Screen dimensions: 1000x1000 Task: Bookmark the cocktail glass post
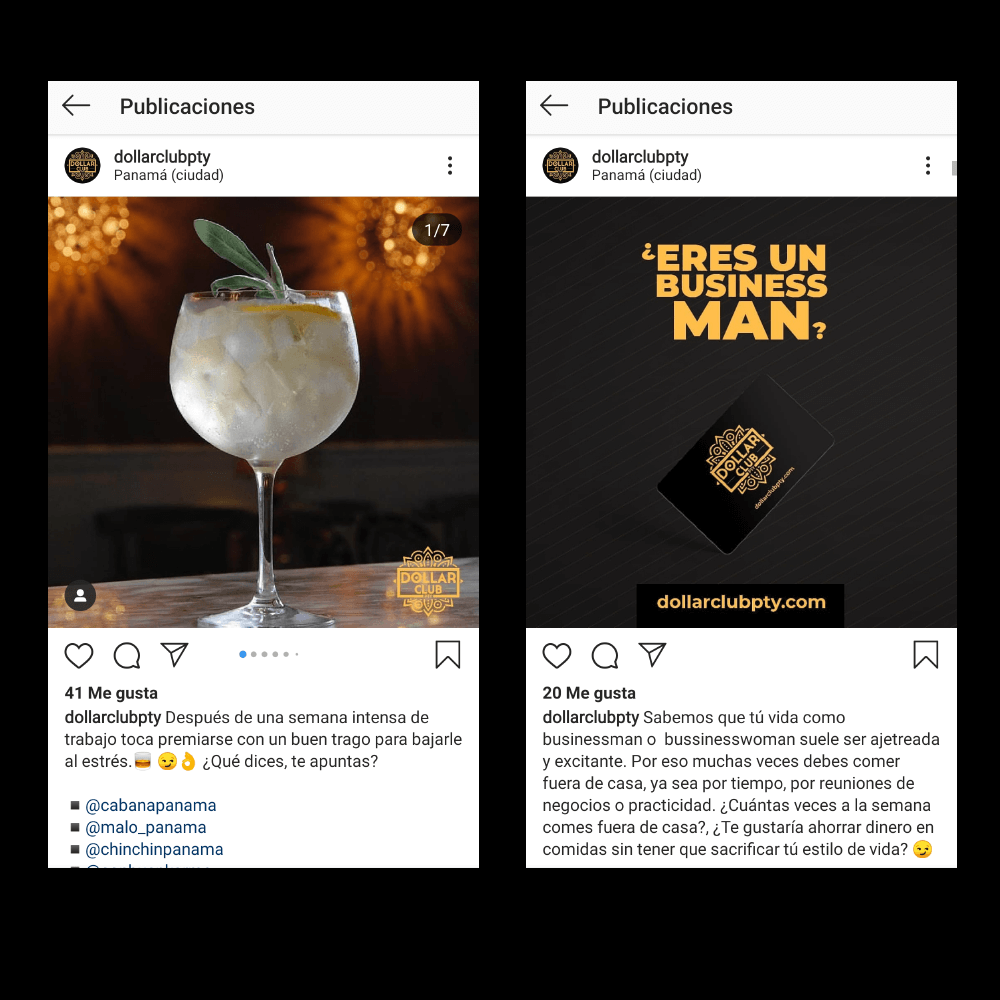pos(448,654)
